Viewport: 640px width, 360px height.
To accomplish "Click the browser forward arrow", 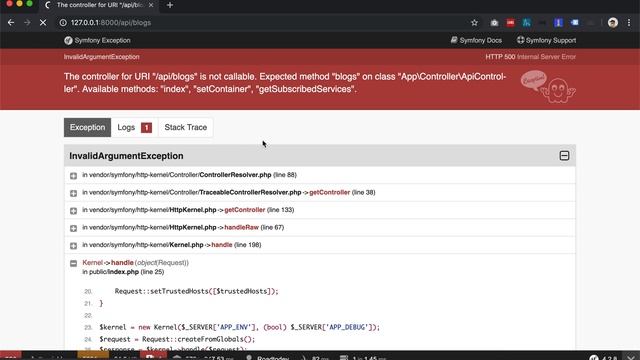I will pyautogui.click(x=27, y=22).
